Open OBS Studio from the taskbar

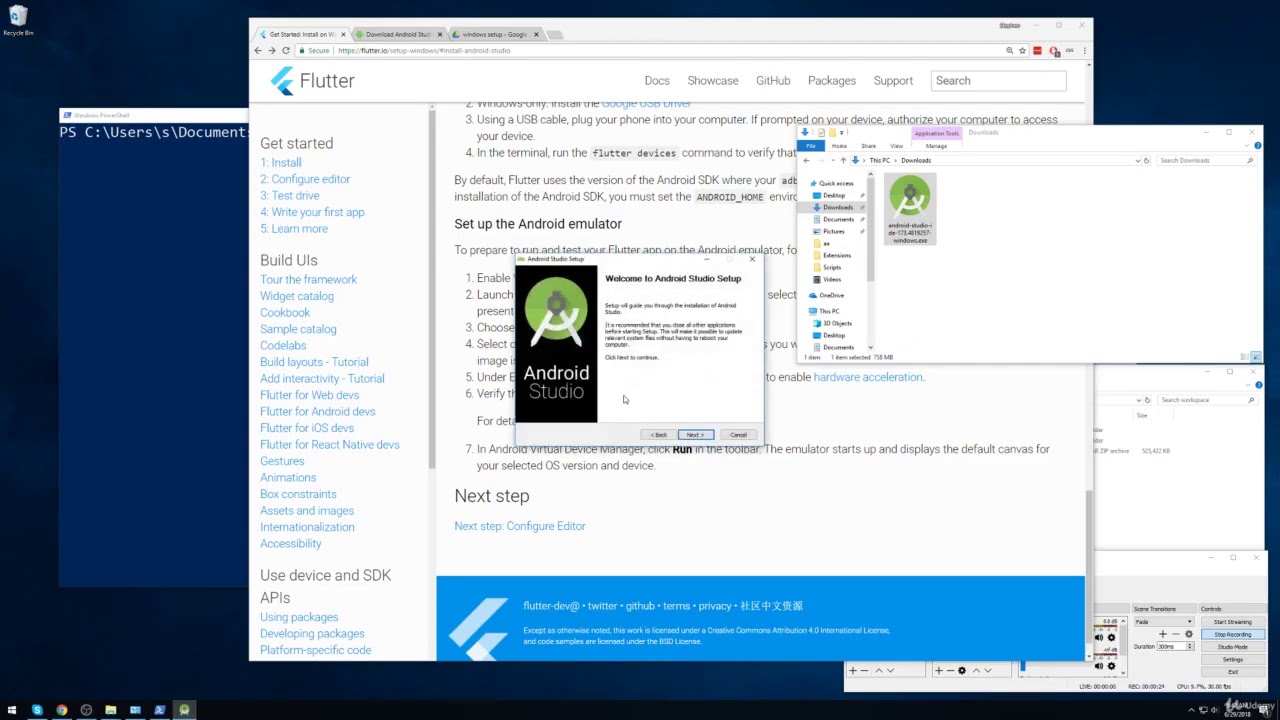86,710
